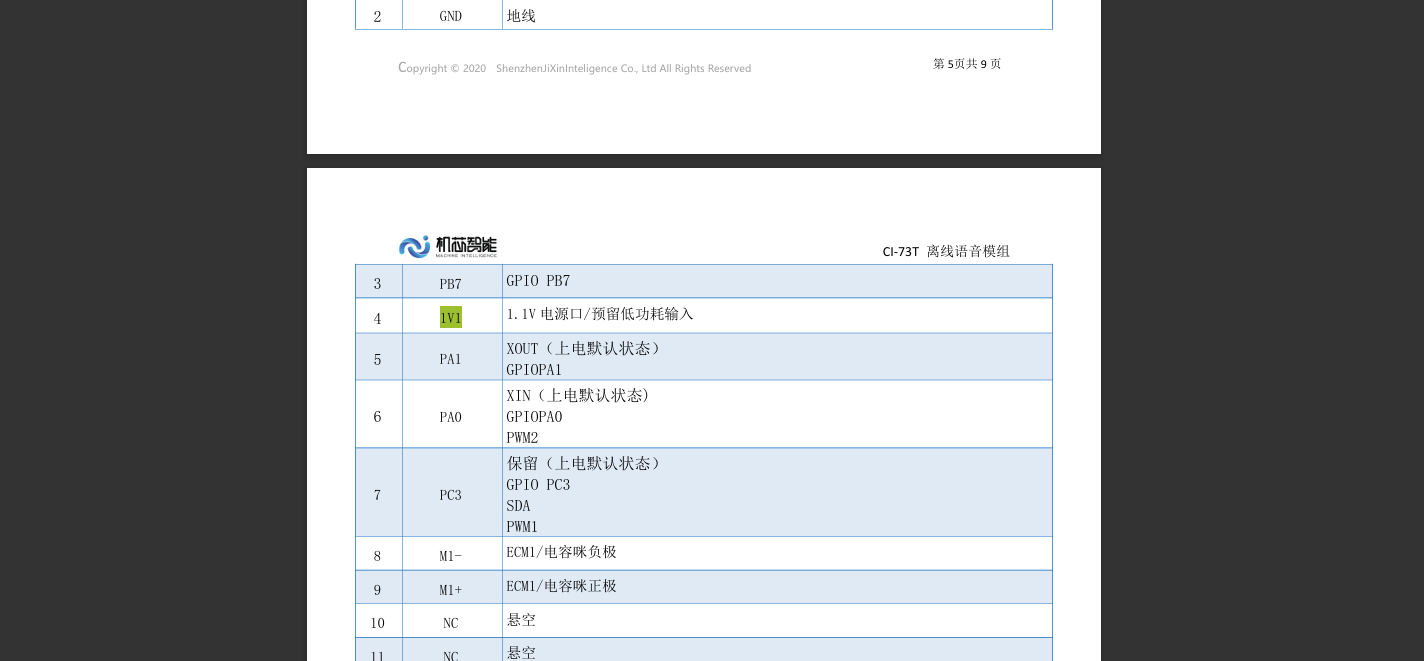Select the GND pin name cell
This screenshot has width=1424, height=661.
[x=451, y=16]
